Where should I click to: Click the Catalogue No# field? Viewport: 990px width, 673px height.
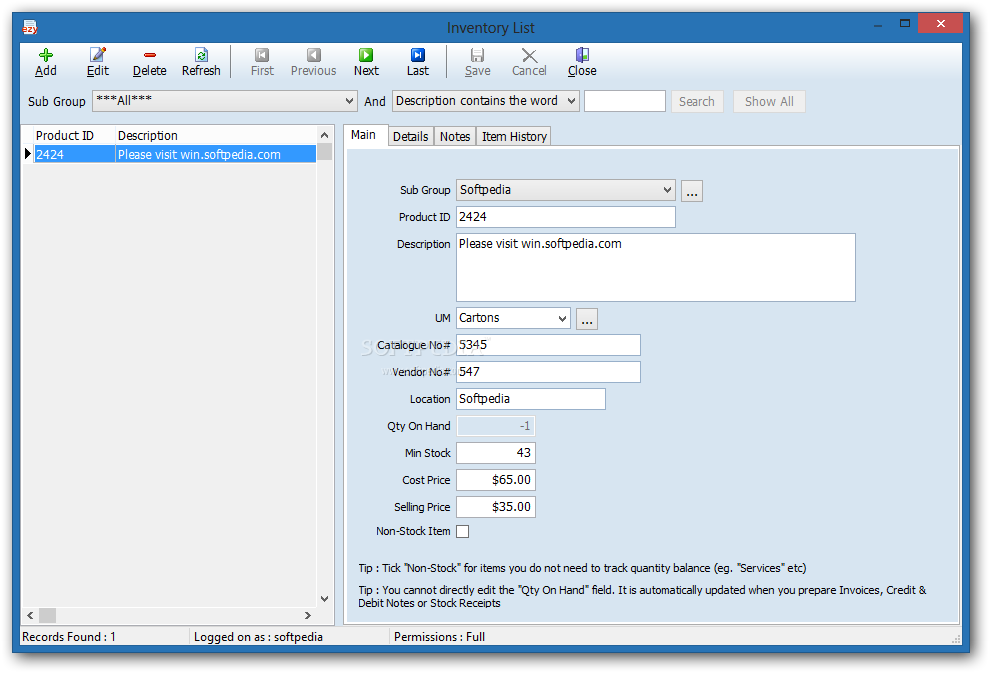pyautogui.click(x=548, y=345)
